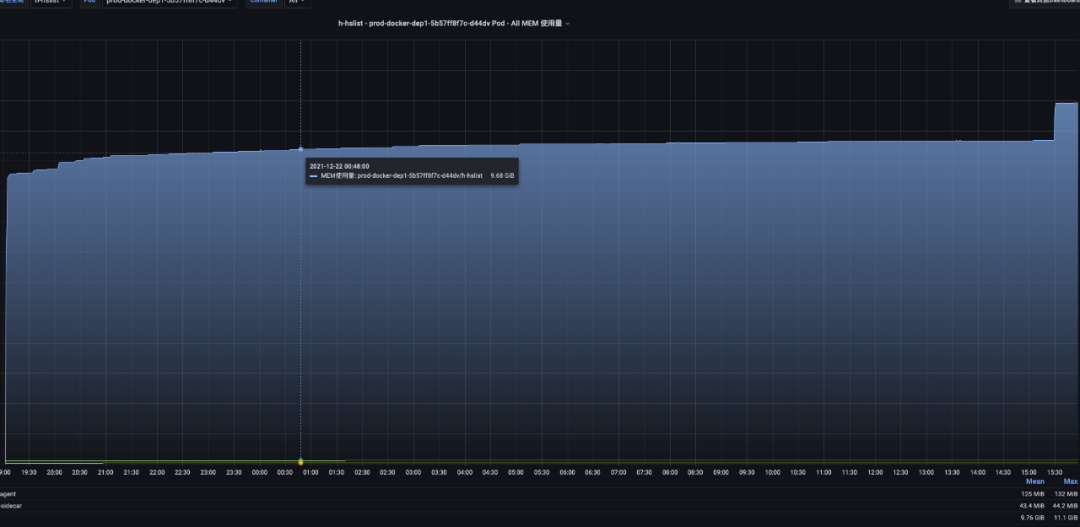Click the tooltip timestamp 2021-12-22 00:48:00
The image size is (1080, 527).
click(x=340, y=166)
